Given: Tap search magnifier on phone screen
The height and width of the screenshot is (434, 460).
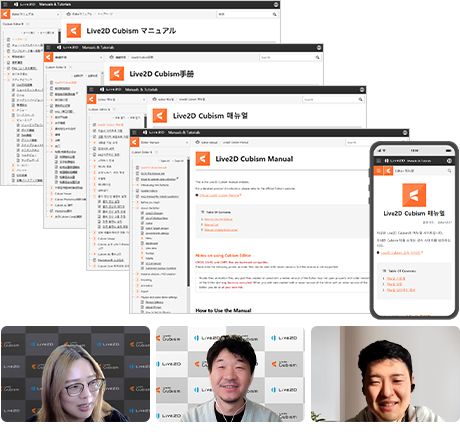Looking at the screenshot, I should [449, 171].
